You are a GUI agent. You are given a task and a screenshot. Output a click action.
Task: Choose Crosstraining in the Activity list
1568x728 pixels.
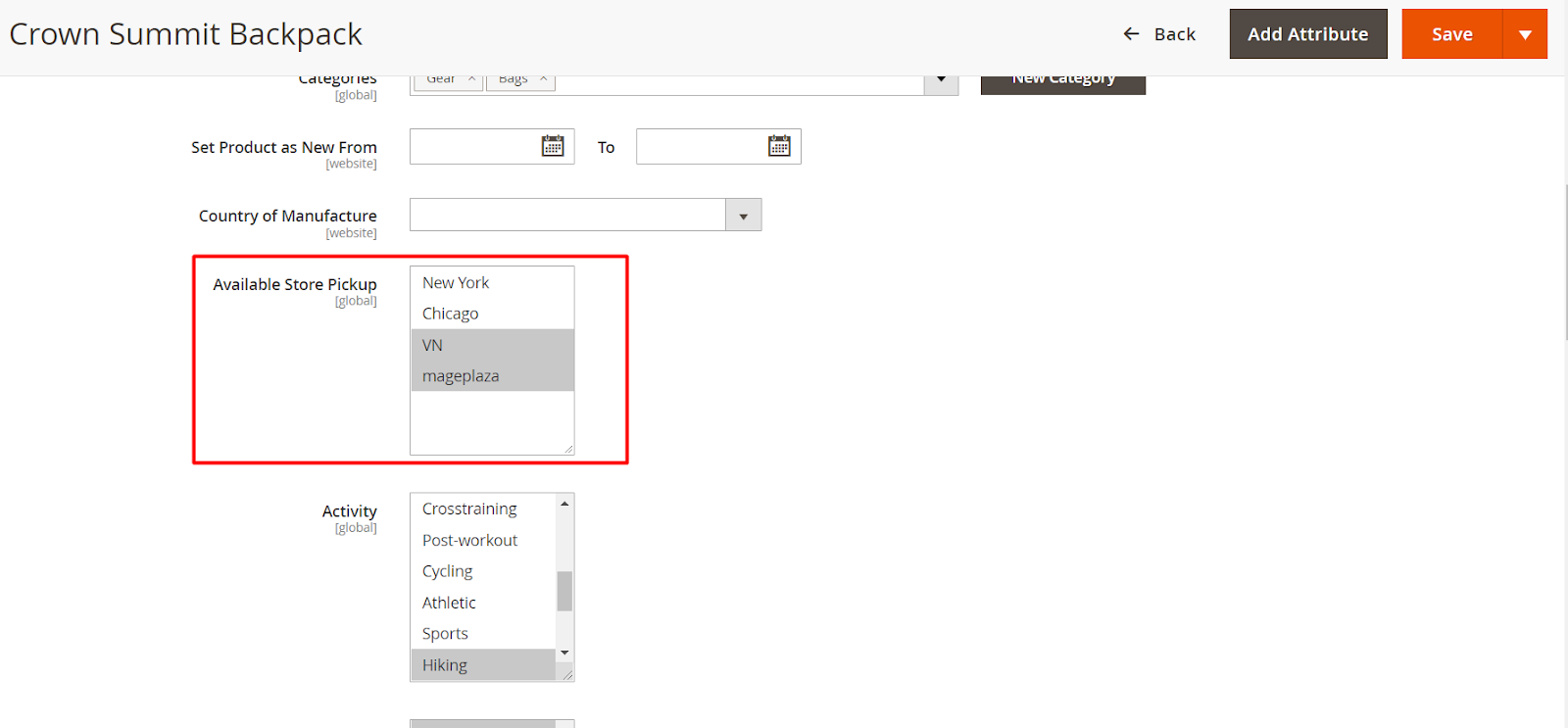pyautogui.click(x=469, y=510)
